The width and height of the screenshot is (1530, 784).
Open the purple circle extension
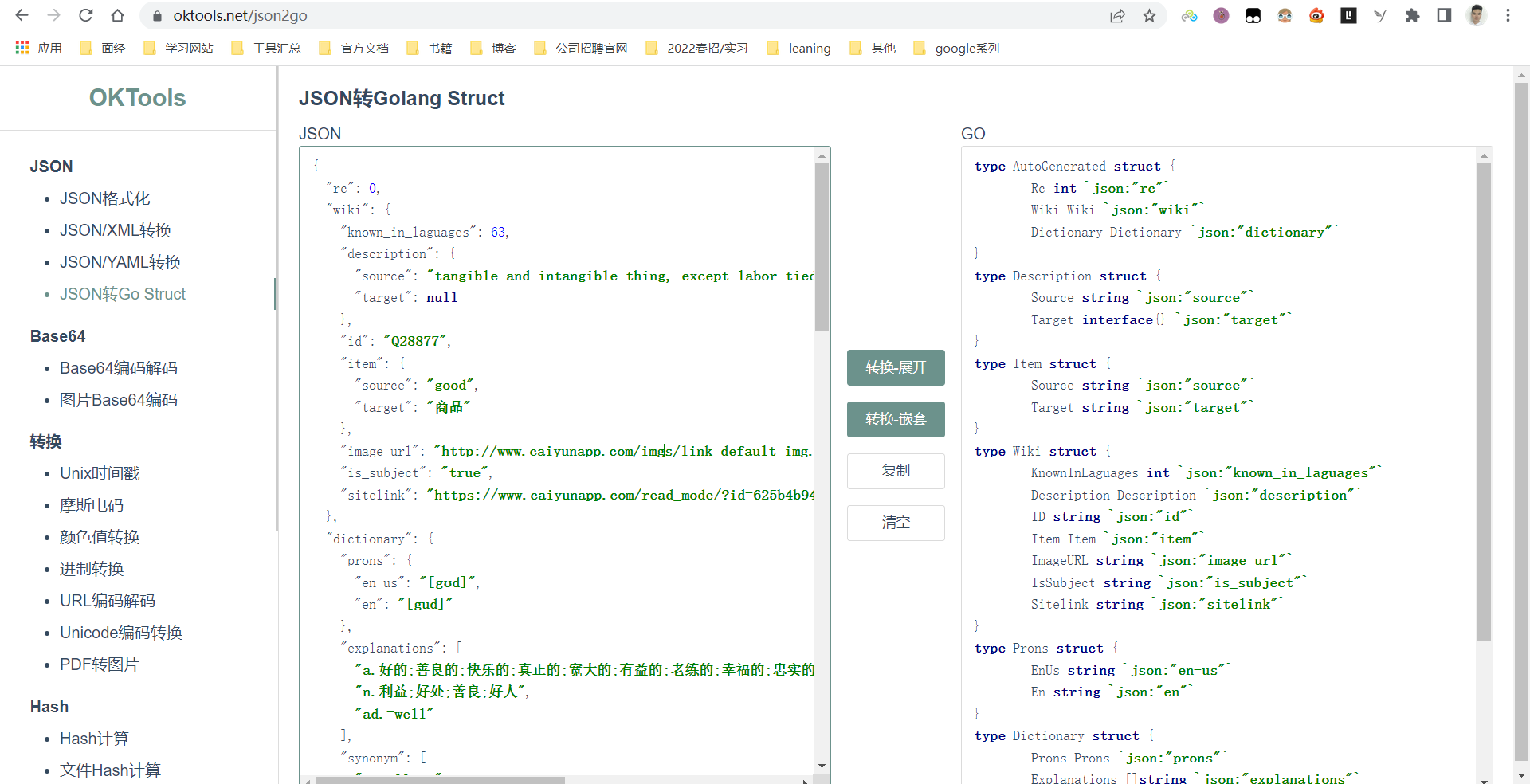(1221, 16)
